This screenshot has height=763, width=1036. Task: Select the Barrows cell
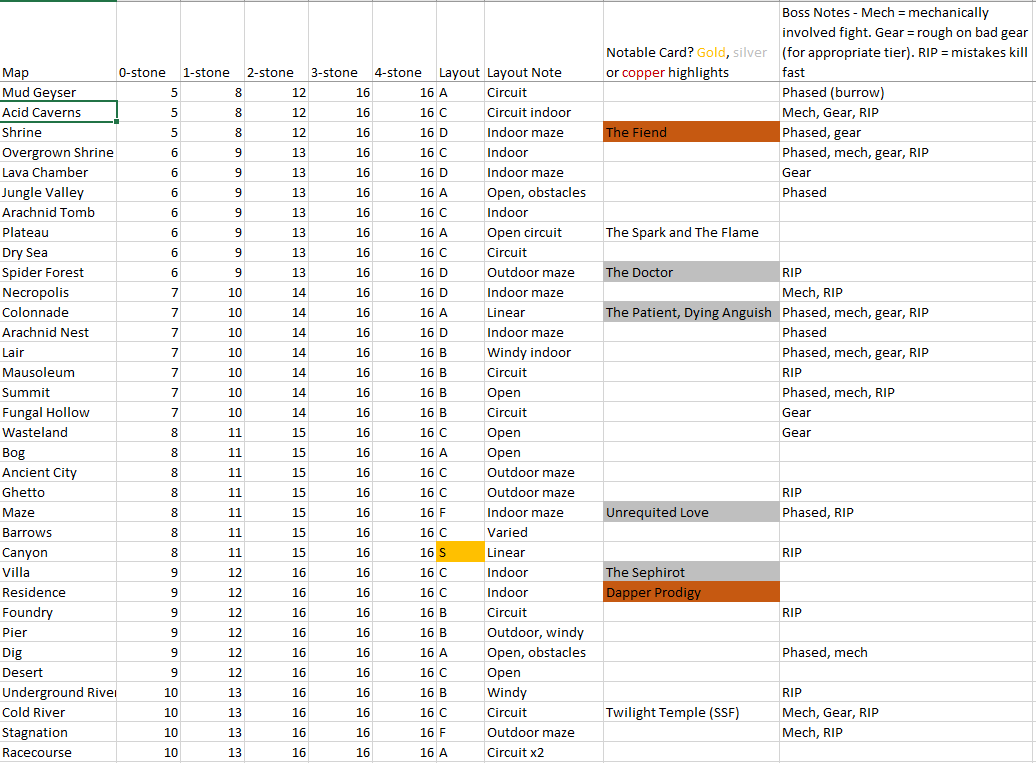click(x=58, y=532)
